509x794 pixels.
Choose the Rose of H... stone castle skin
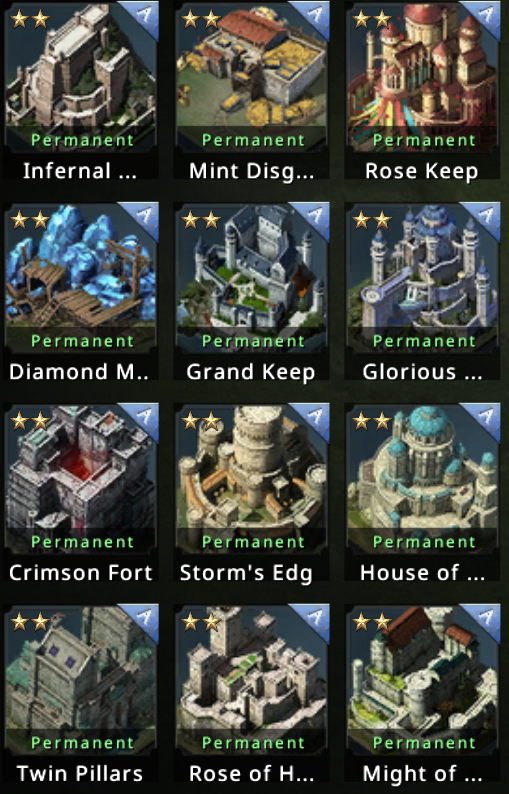point(252,679)
